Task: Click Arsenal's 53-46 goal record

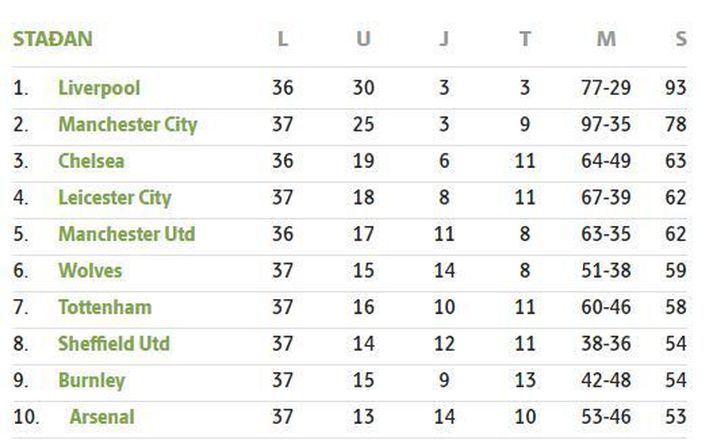Action: (606, 417)
